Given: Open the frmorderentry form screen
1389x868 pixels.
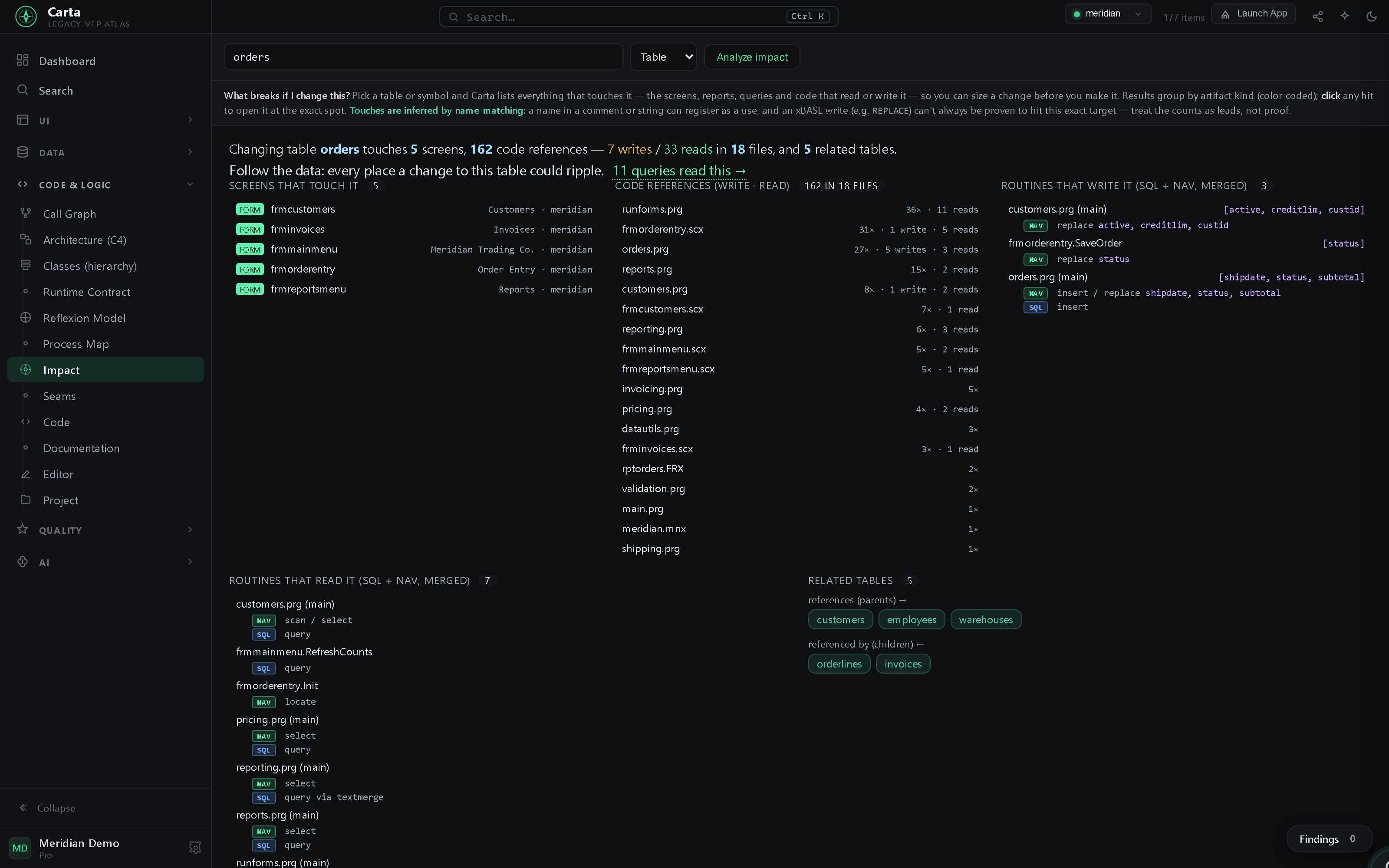Looking at the screenshot, I should point(414,269).
